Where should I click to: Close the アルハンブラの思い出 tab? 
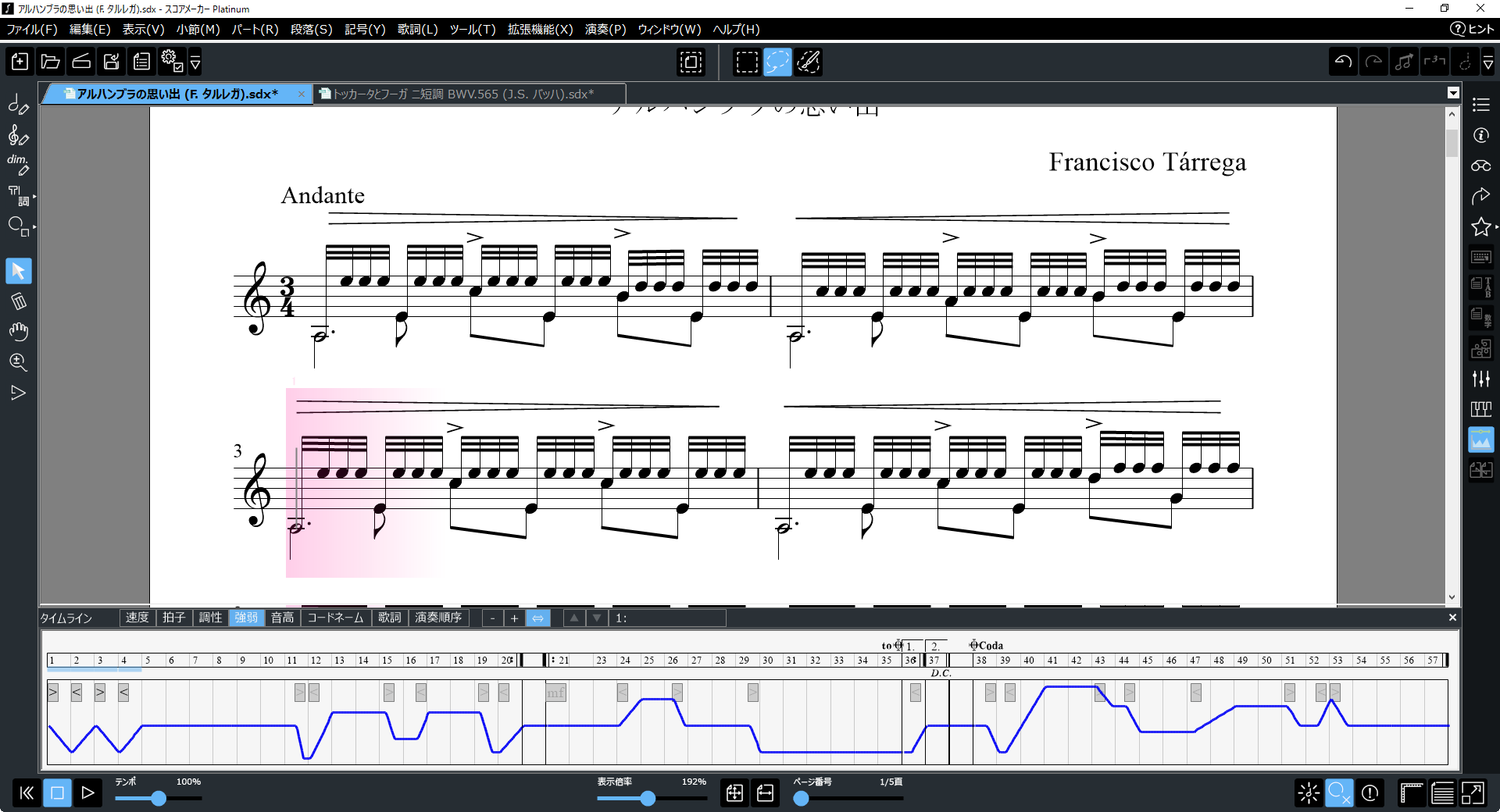302,94
